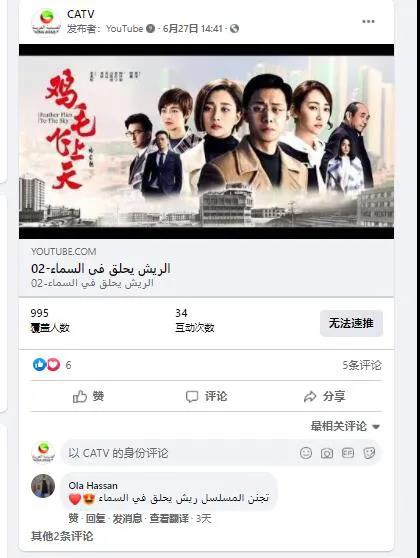The height and width of the screenshot is (558, 420).
Task: Select the 评论 action tab
Action: click(206, 396)
